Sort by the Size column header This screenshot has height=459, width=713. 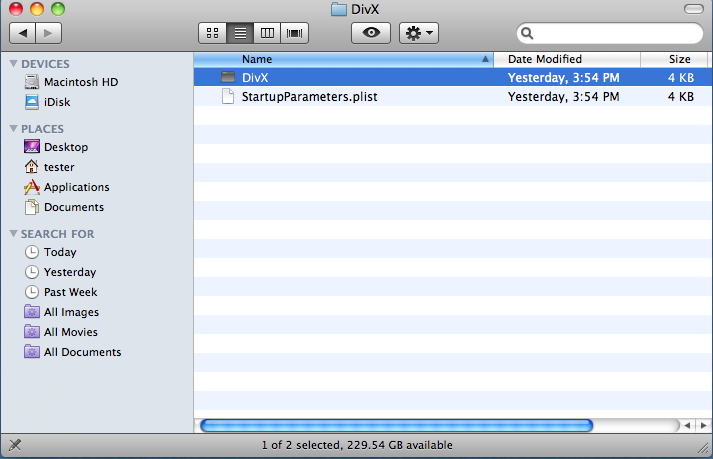[x=674, y=60]
